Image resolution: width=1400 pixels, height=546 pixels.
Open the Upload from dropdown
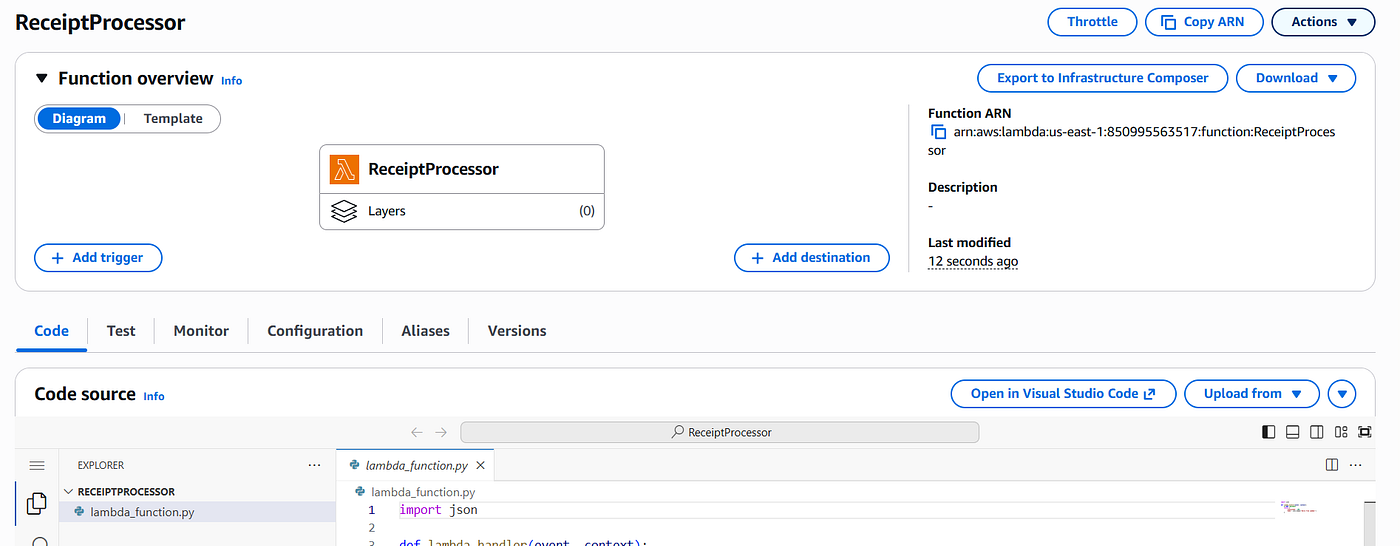click(1252, 394)
